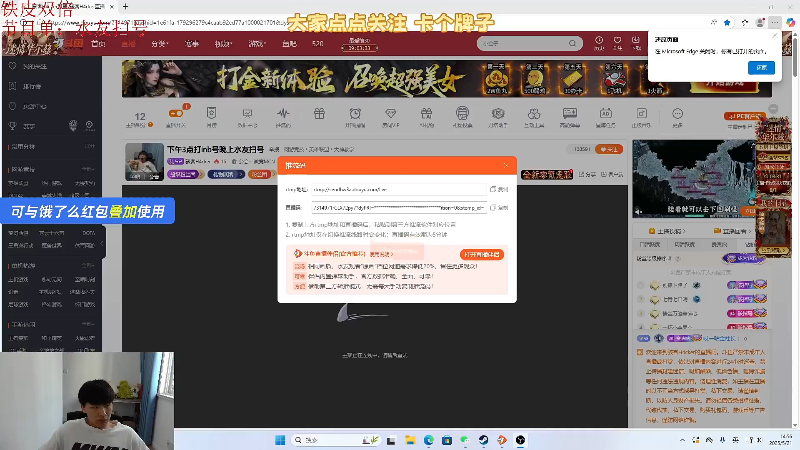Open the round barrel icon in streamer toolbar
Screen dimensions: 800x450
462,113
